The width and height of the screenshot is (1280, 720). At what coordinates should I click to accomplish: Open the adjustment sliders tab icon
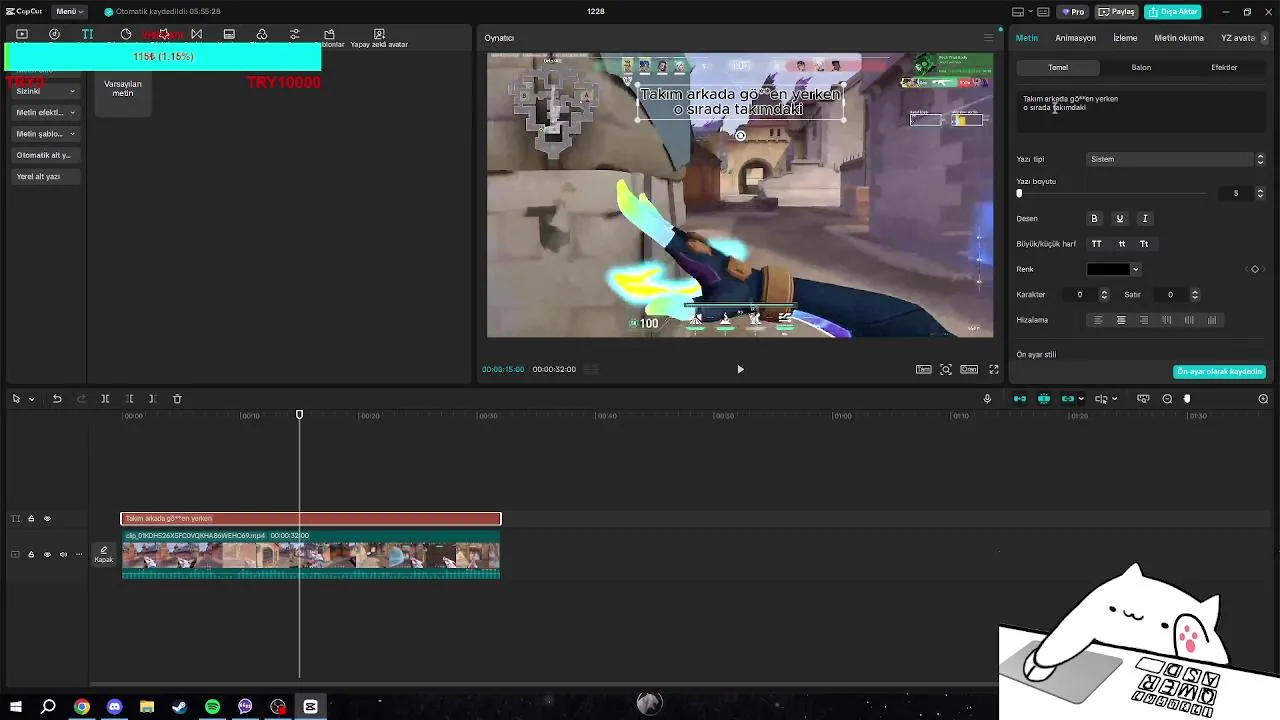click(x=294, y=34)
